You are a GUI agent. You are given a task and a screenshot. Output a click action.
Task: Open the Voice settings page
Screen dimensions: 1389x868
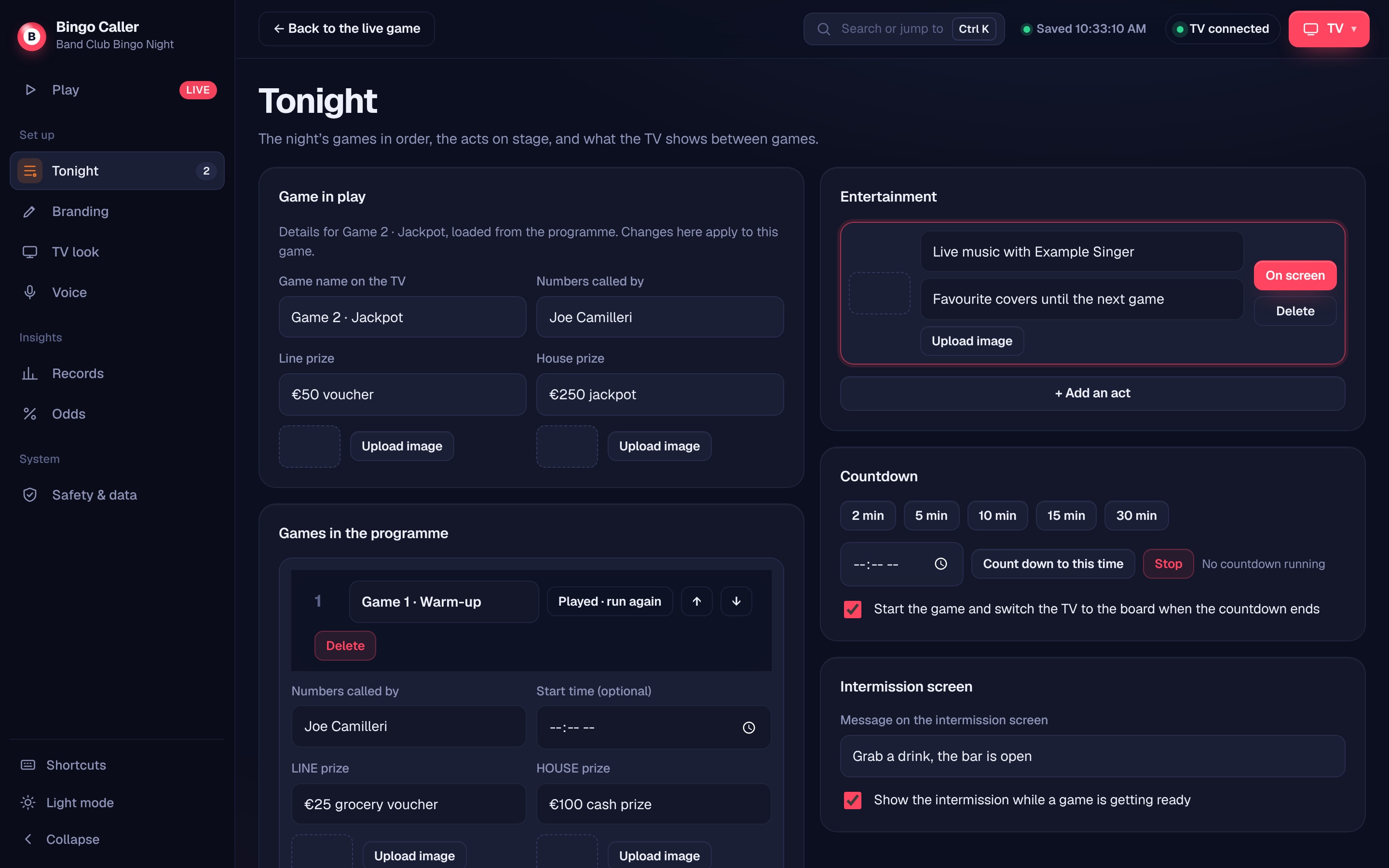pyautogui.click(x=117, y=292)
